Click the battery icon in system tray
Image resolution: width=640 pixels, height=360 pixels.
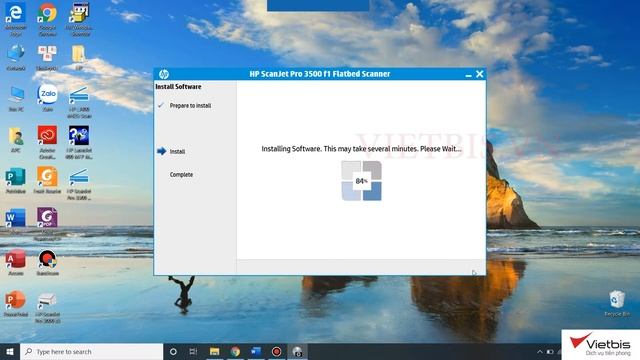pos(550,351)
